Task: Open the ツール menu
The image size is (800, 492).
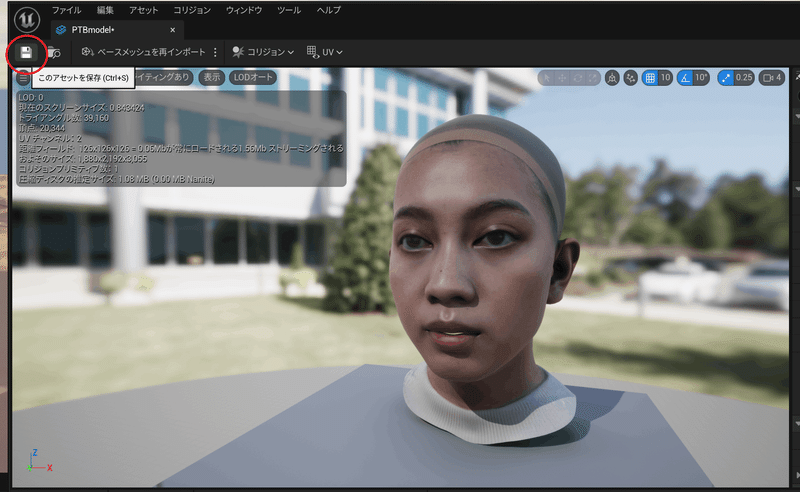Action: (x=289, y=10)
